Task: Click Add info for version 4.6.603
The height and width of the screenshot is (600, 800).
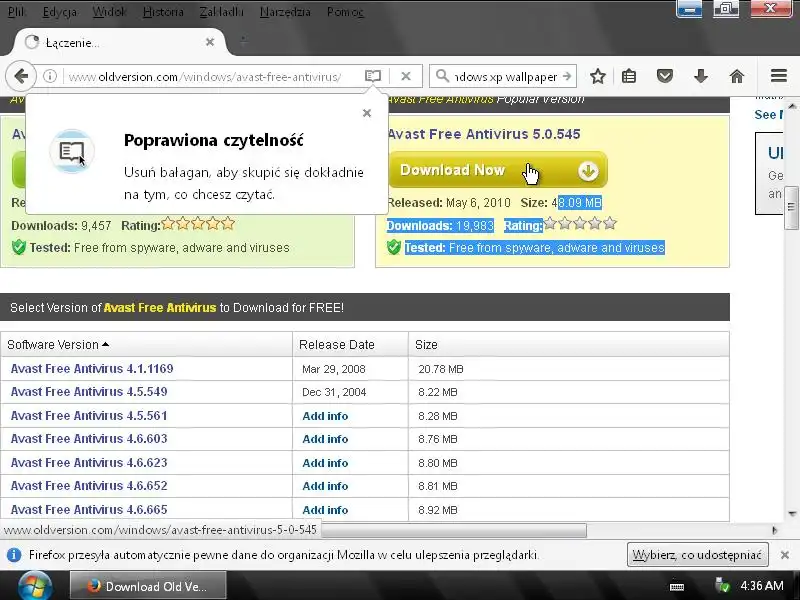Action: pos(325,439)
